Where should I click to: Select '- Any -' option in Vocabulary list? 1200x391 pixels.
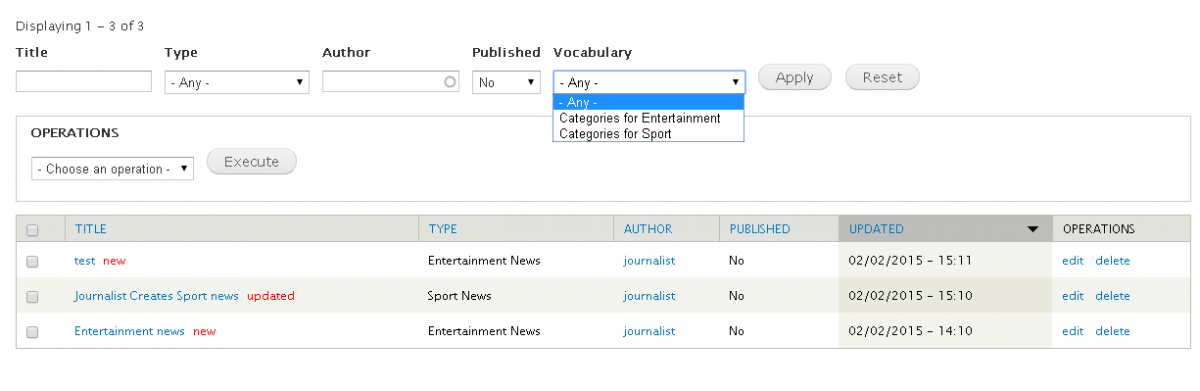(649, 102)
